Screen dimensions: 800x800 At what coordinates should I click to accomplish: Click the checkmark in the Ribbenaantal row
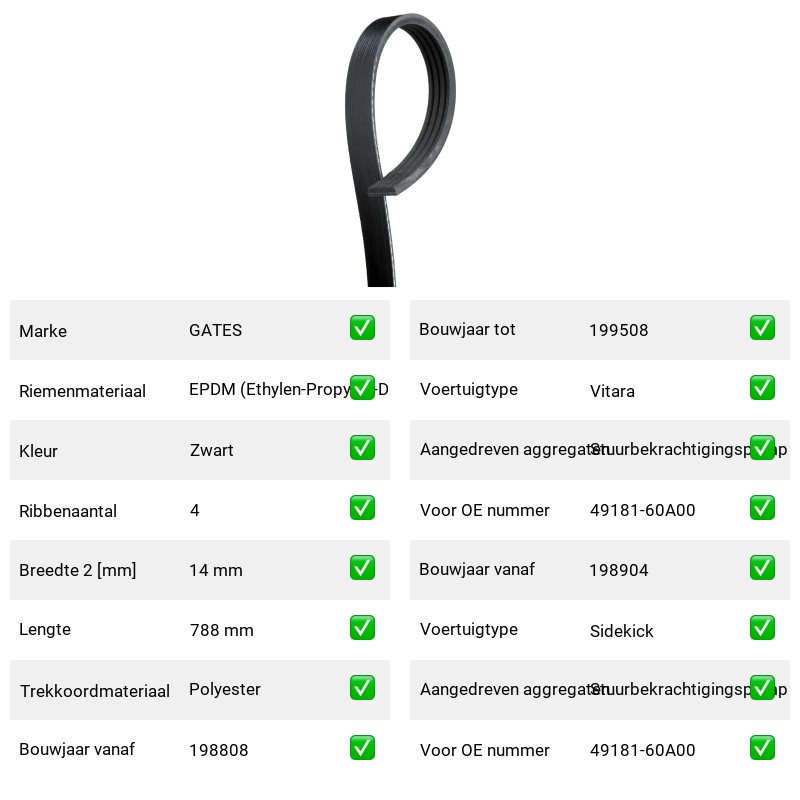click(x=362, y=508)
